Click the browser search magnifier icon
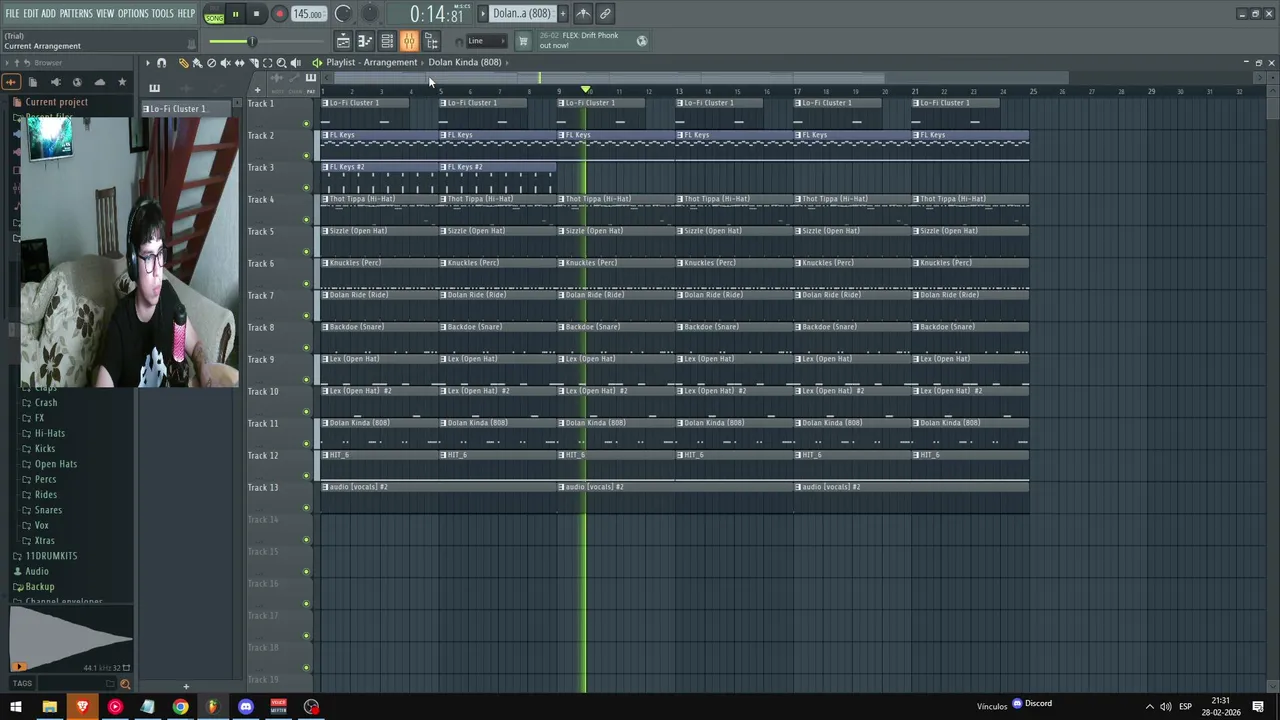The image size is (1280, 720). point(125,684)
